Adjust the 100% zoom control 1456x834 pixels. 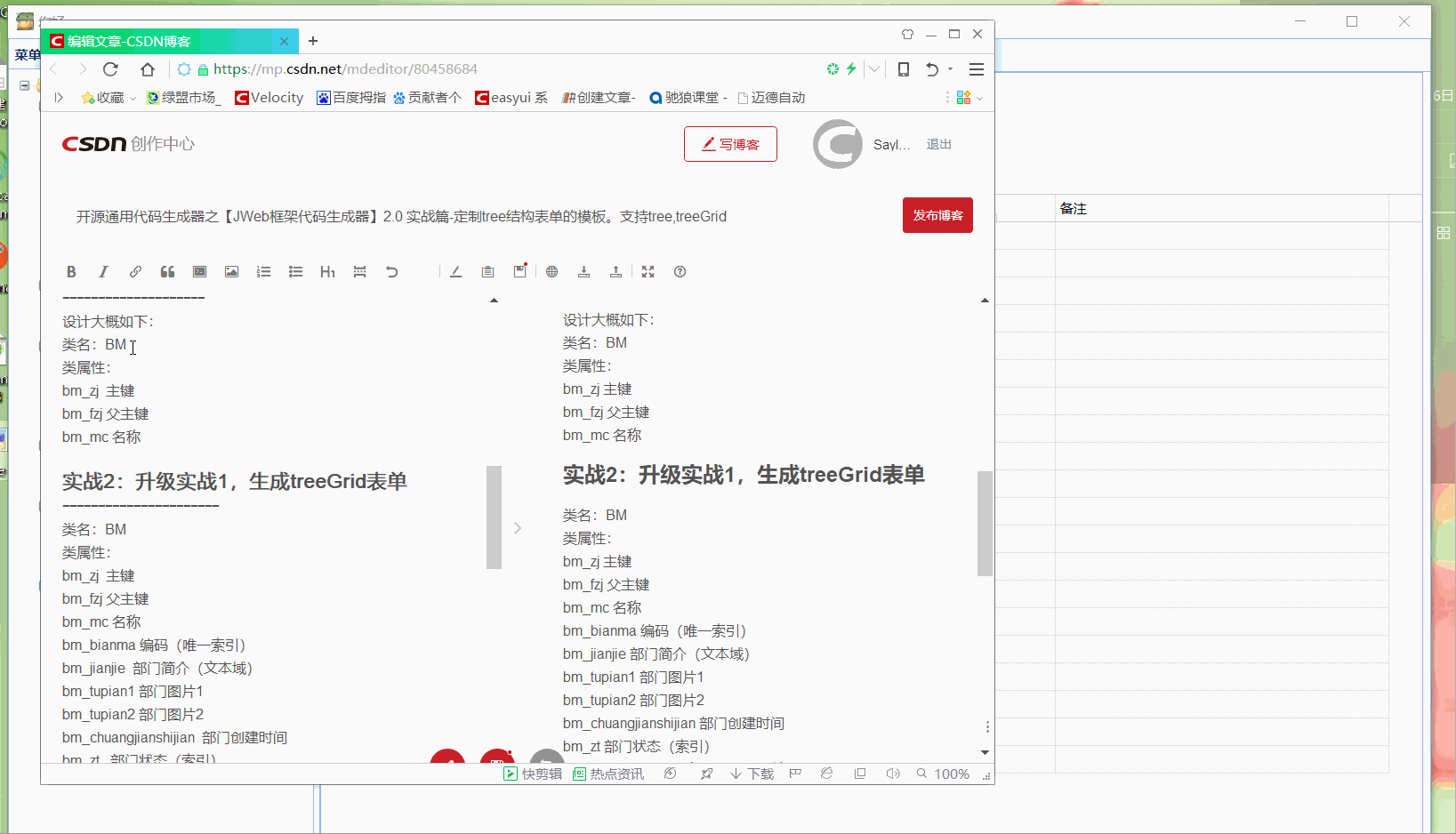point(951,774)
